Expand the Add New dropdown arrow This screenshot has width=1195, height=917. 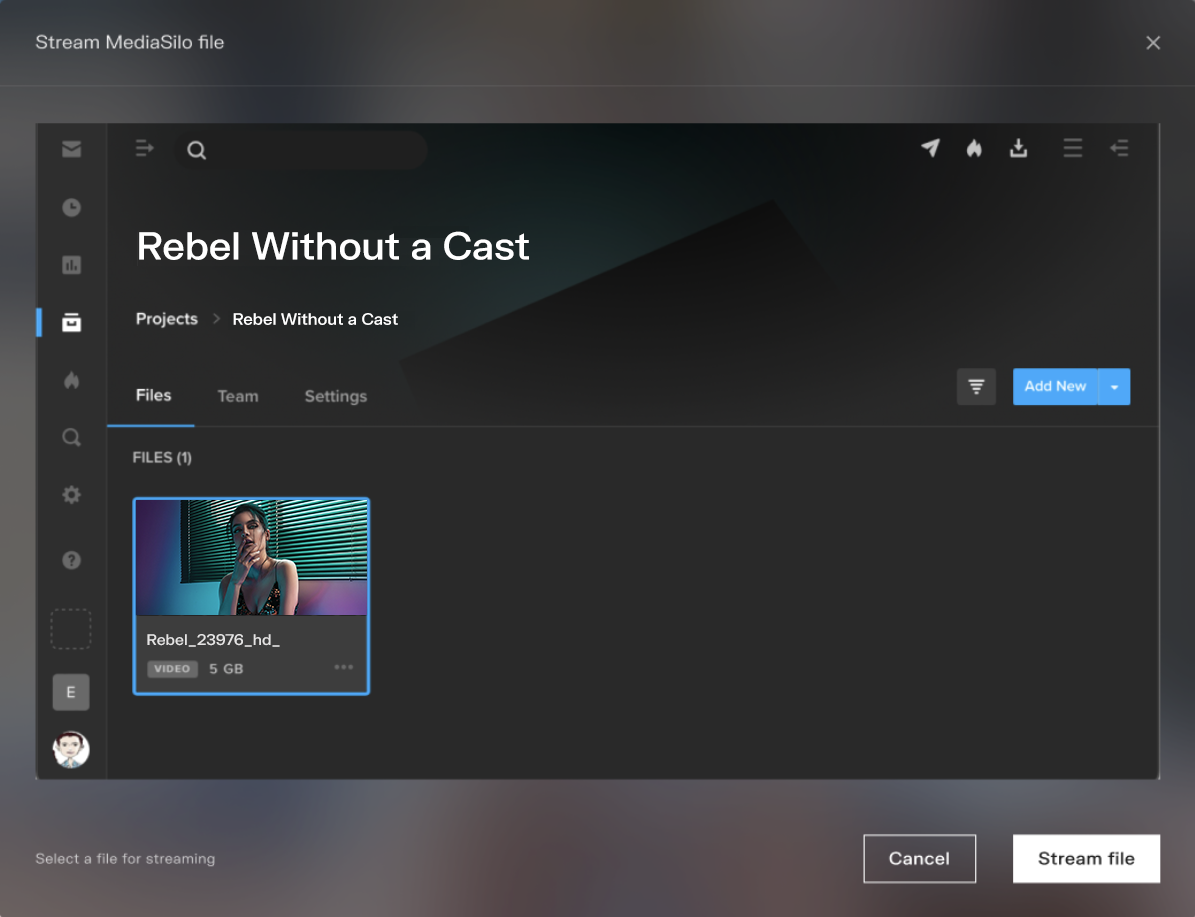[1114, 386]
